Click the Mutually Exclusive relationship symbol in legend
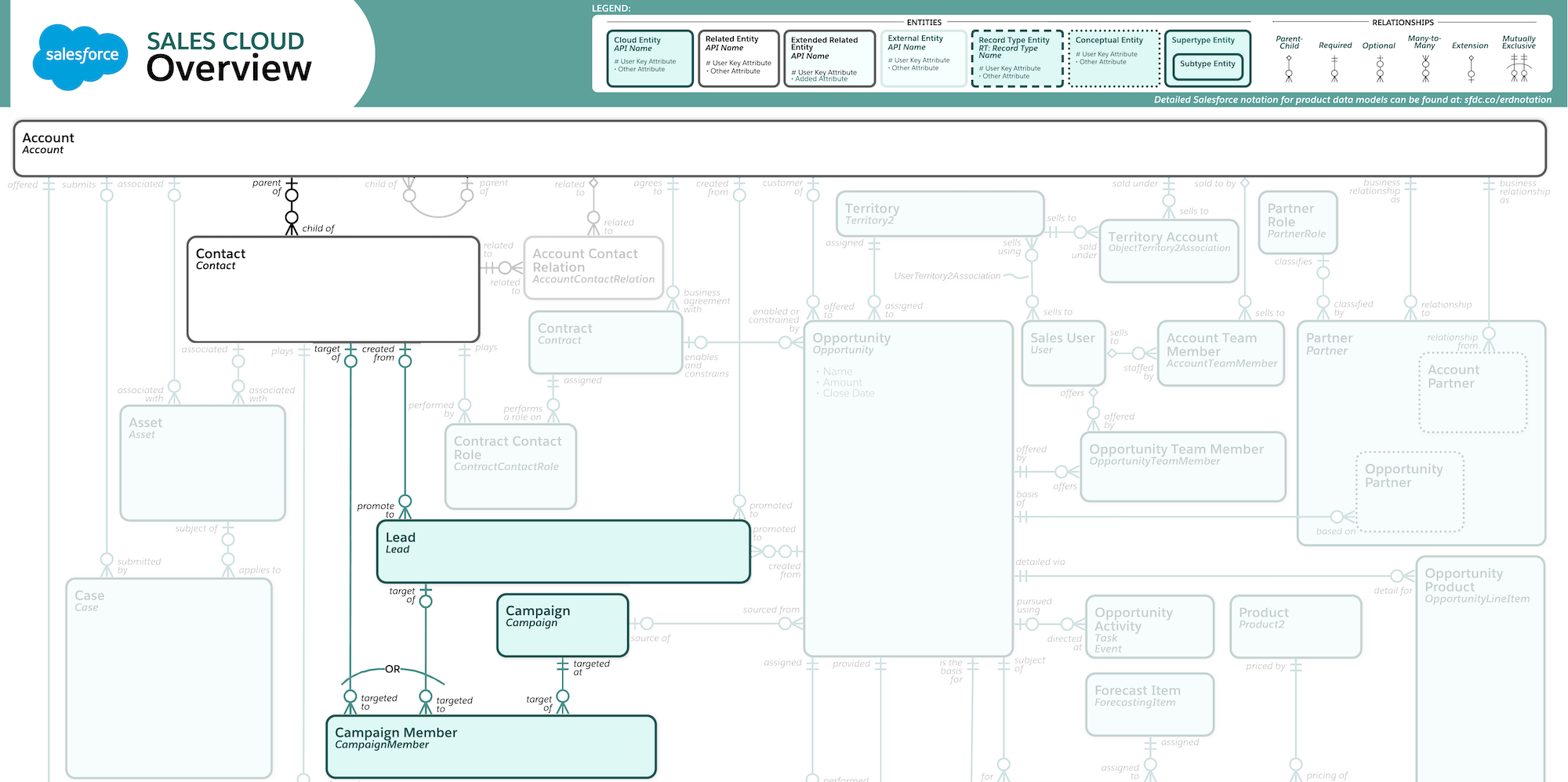The image size is (1568, 782). pyautogui.click(x=1519, y=69)
